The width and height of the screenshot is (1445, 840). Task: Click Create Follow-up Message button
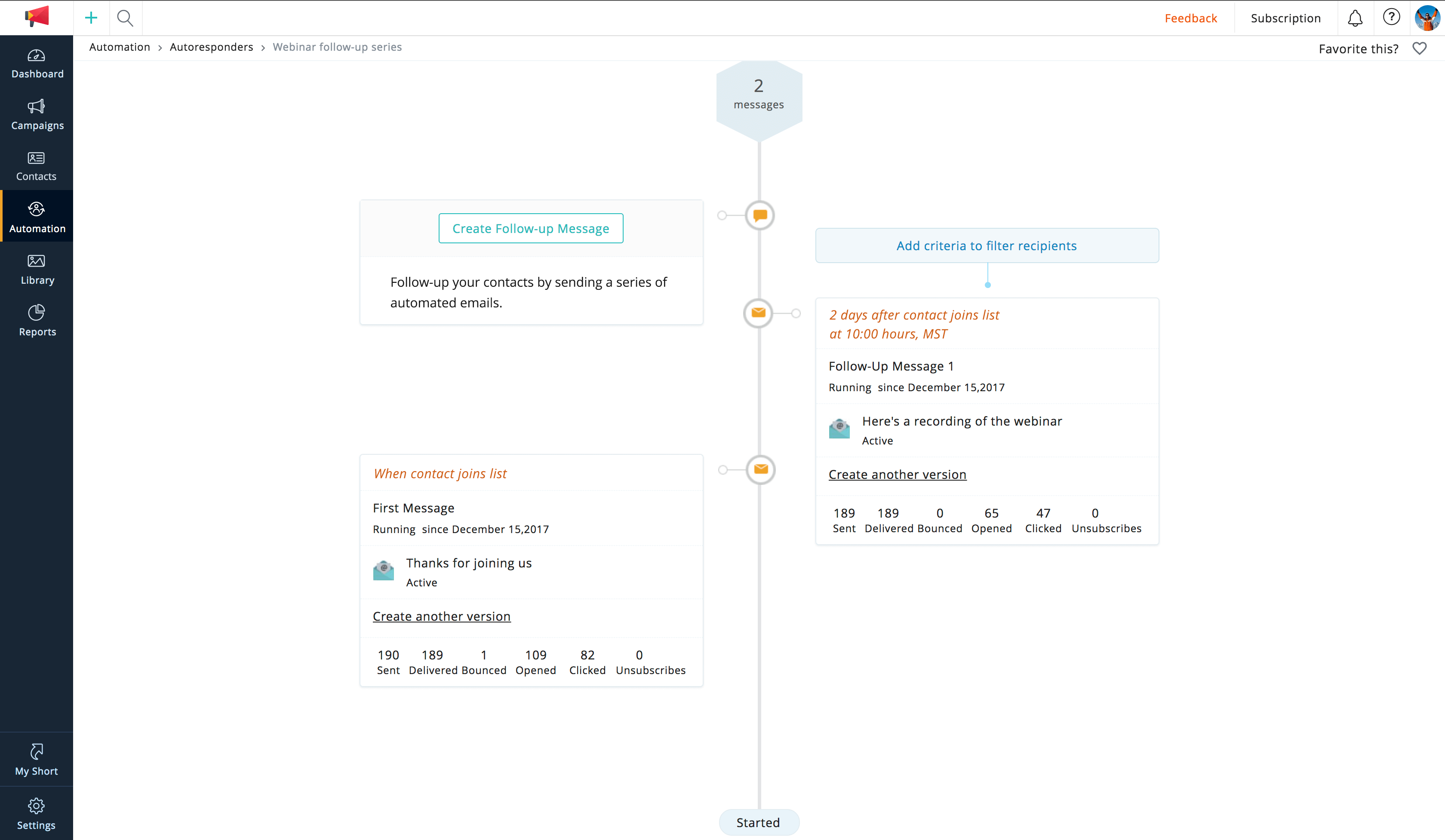(530, 228)
